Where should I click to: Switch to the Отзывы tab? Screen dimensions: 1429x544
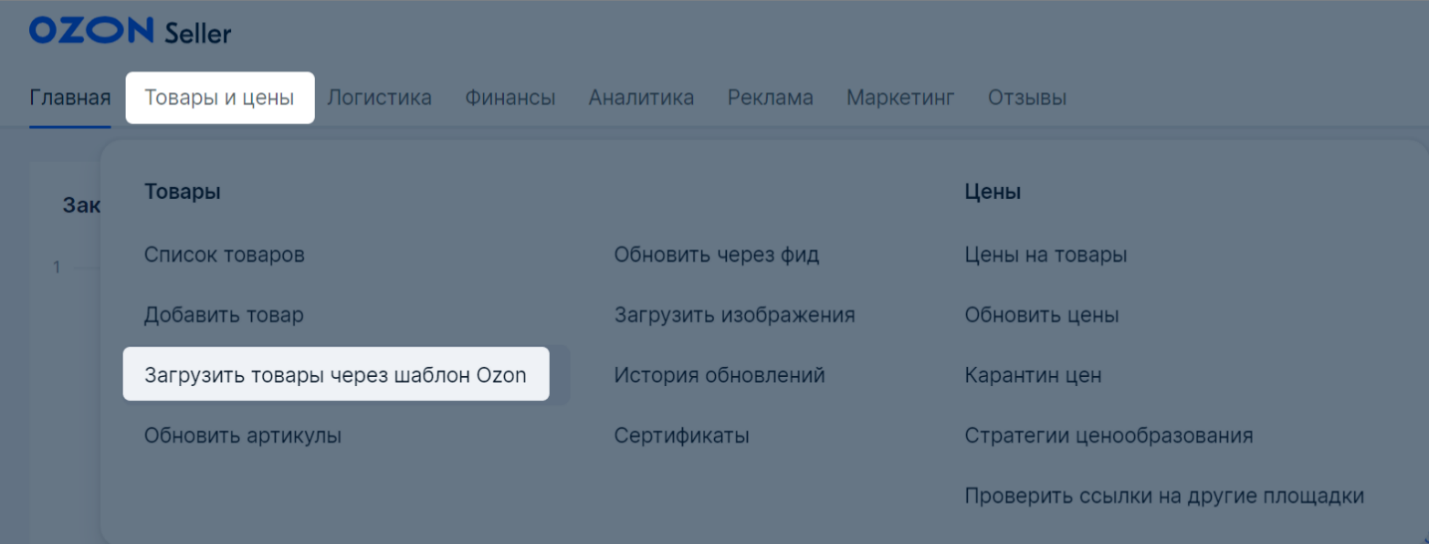pos(1027,98)
